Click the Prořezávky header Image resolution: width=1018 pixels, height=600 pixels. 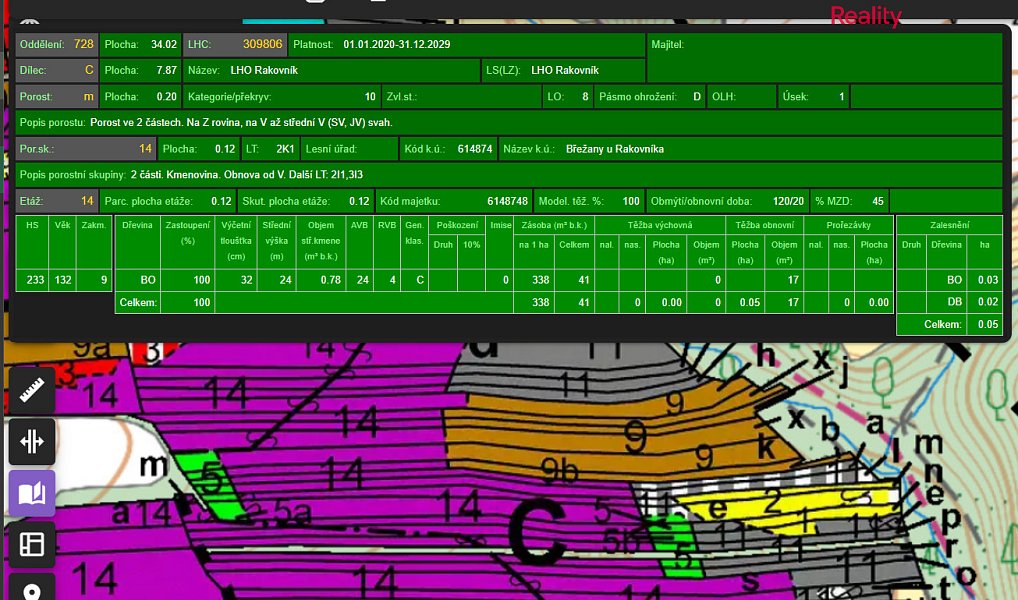click(849, 225)
